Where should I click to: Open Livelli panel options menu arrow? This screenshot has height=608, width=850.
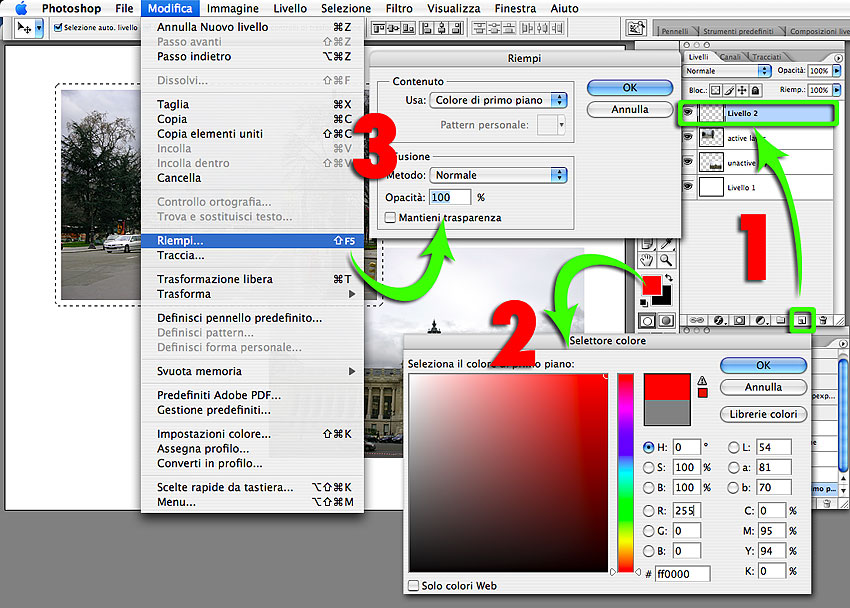pyautogui.click(x=839, y=57)
